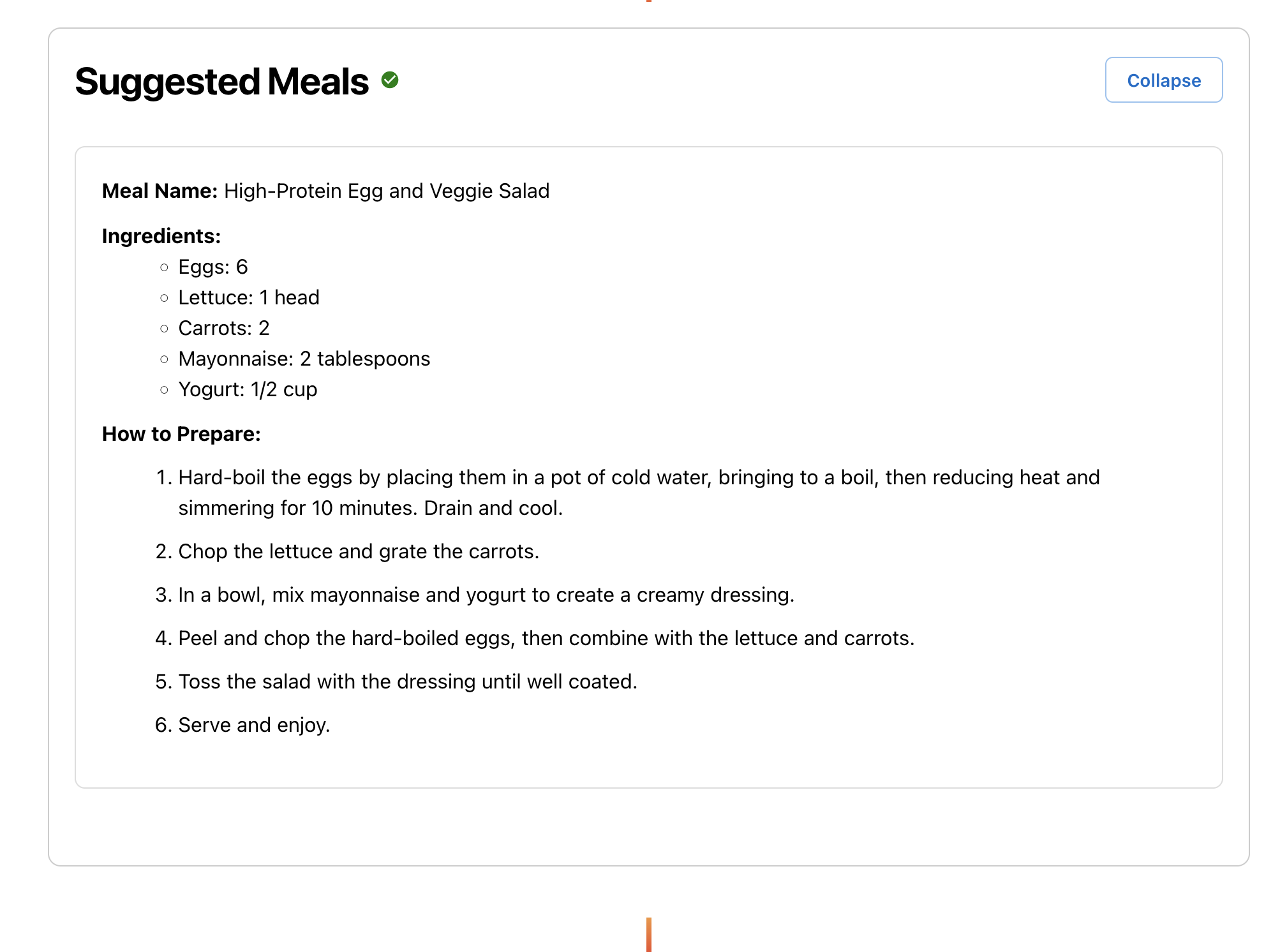Click the Eggs: 6 ingredient item

point(212,267)
